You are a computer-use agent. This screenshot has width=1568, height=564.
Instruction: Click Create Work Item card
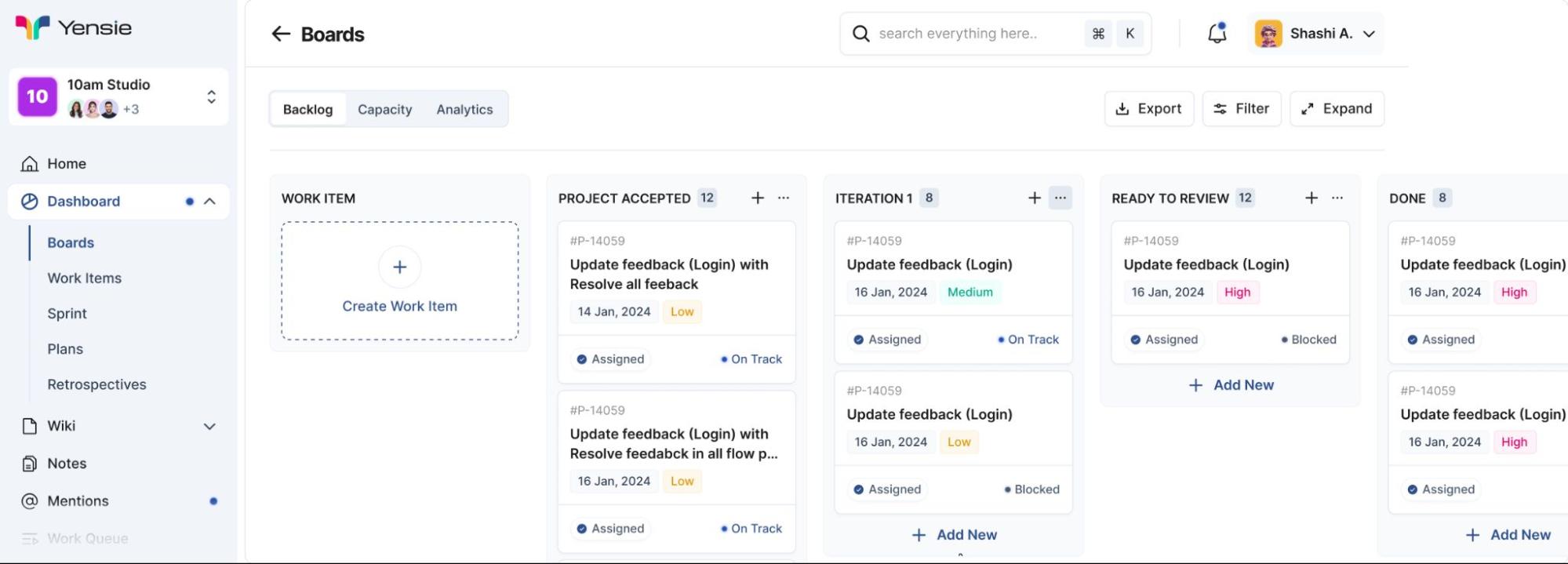pyautogui.click(x=399, y=281)
